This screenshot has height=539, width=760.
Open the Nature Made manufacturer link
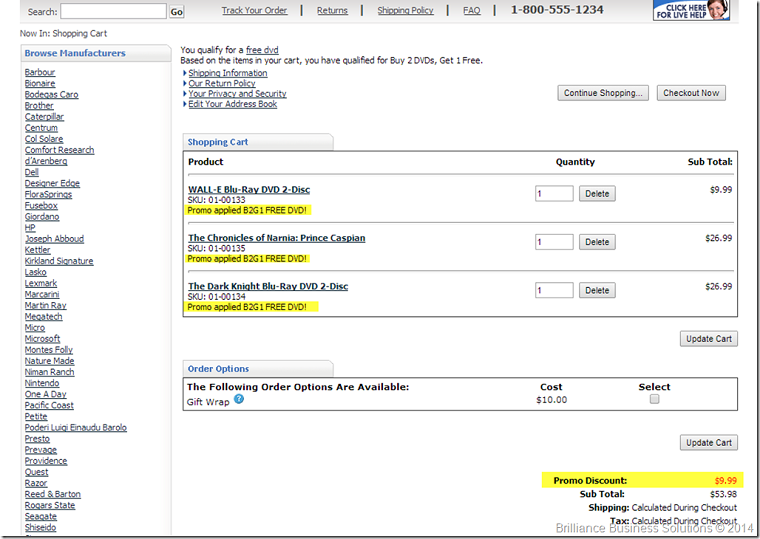click(49, 361)
